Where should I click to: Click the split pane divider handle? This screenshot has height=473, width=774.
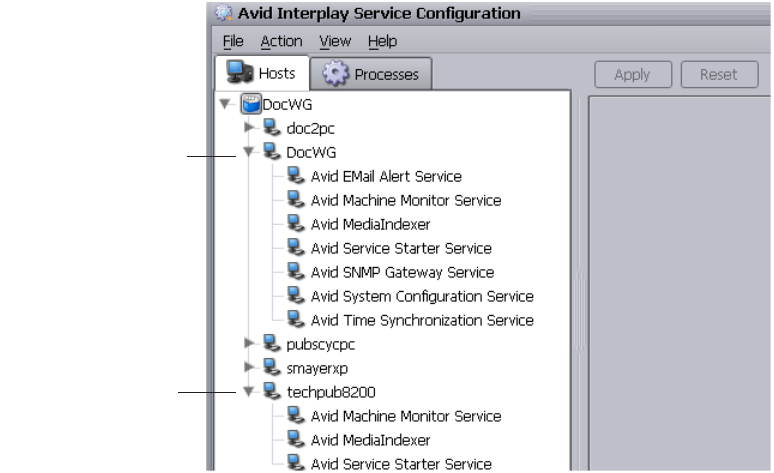(x=580, y=311)
